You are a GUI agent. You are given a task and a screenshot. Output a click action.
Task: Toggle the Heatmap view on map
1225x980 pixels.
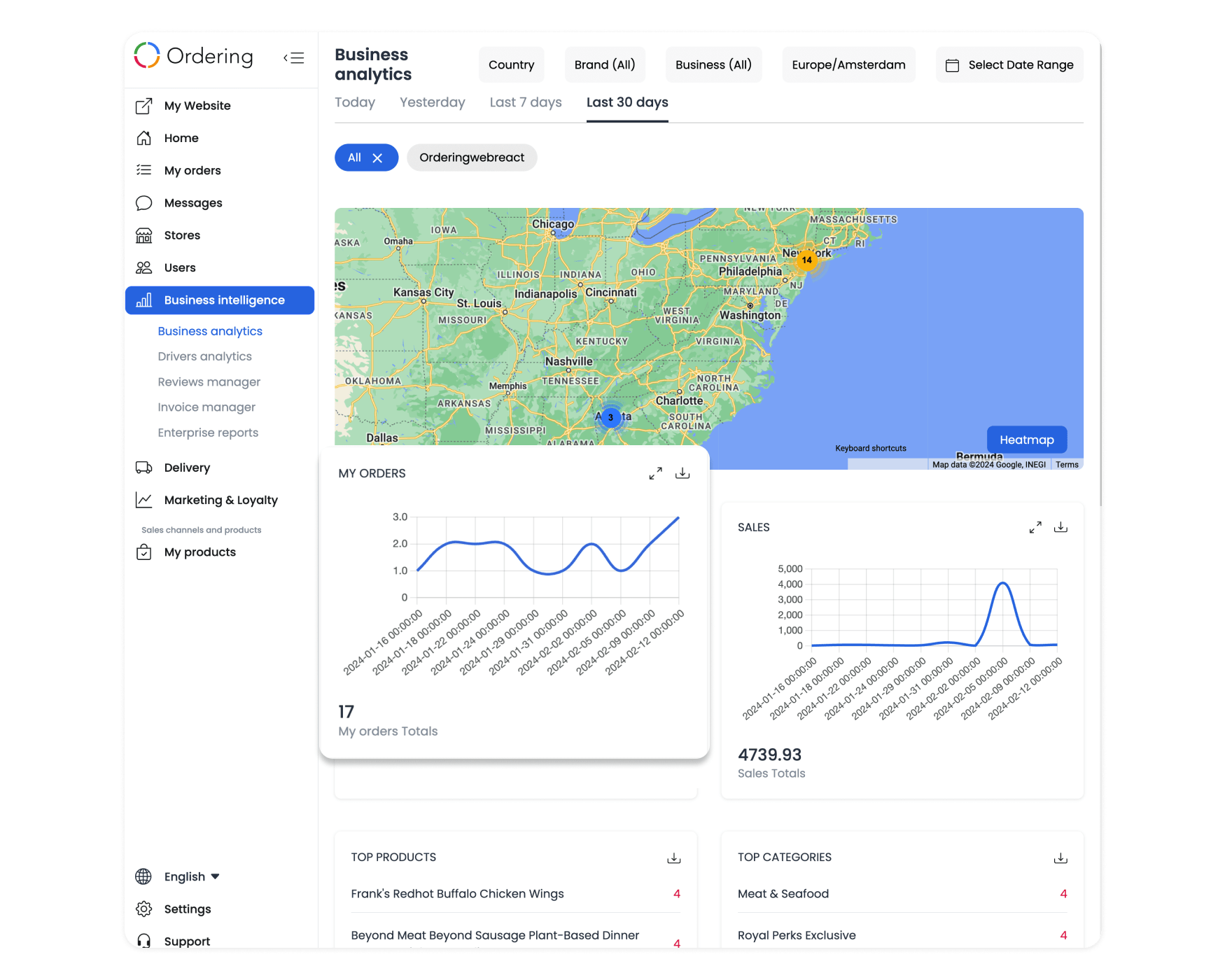[1026, 440]
